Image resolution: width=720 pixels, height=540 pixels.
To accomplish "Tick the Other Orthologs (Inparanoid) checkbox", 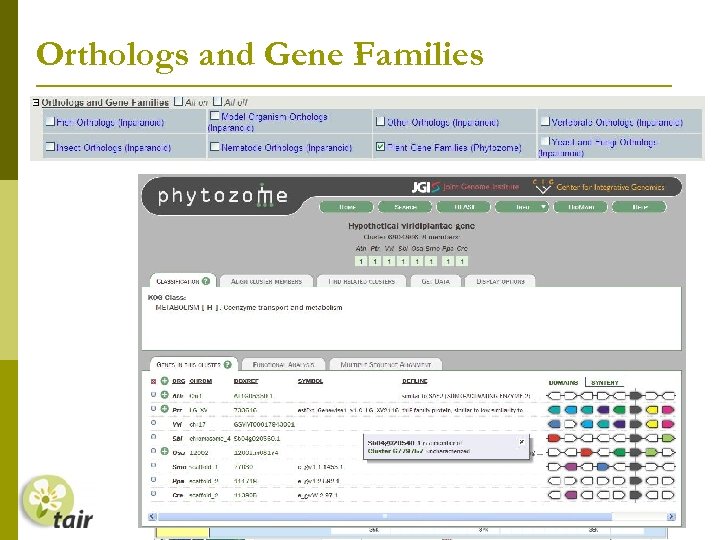I will [x=380, y=121].
